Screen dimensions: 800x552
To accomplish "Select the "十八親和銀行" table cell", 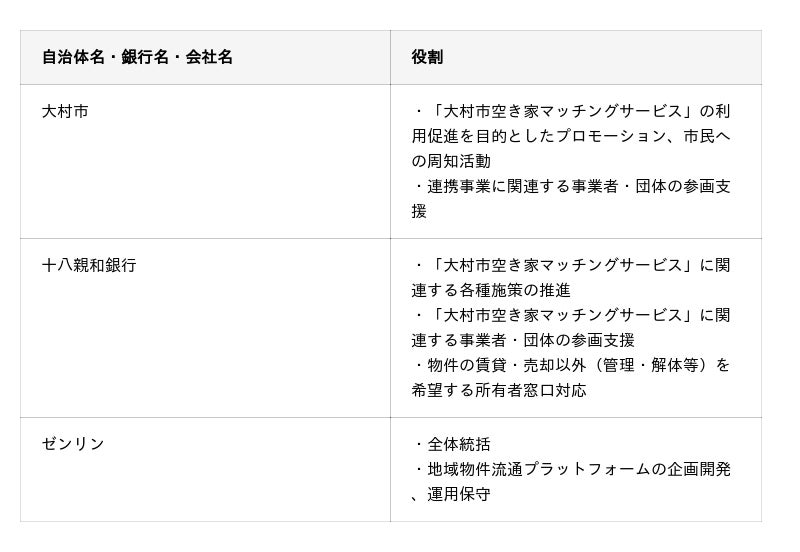I will pyautogui.click(x=89, y=265).
